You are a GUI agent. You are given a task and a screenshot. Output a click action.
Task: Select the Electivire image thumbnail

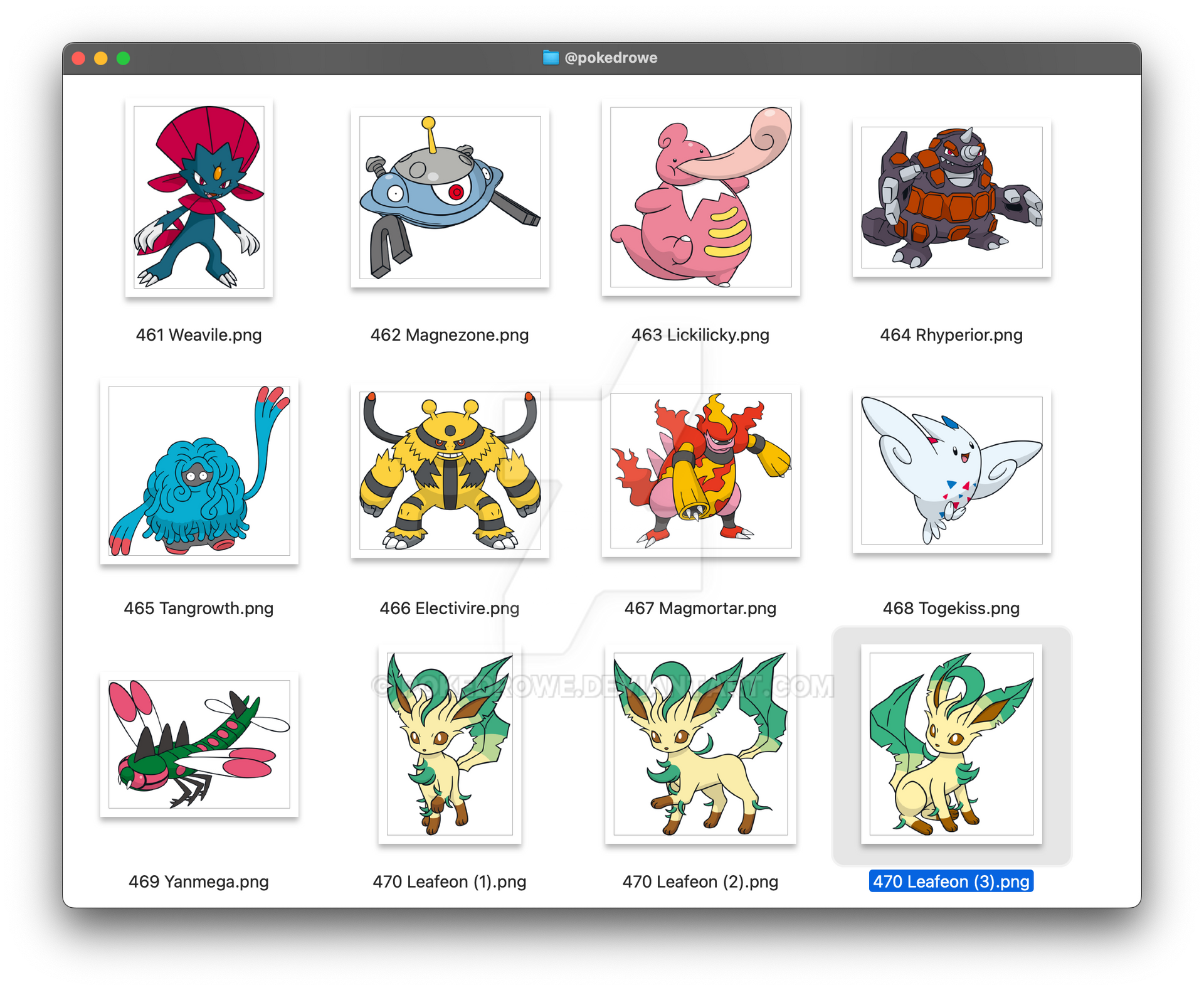(x=450, y=471)
